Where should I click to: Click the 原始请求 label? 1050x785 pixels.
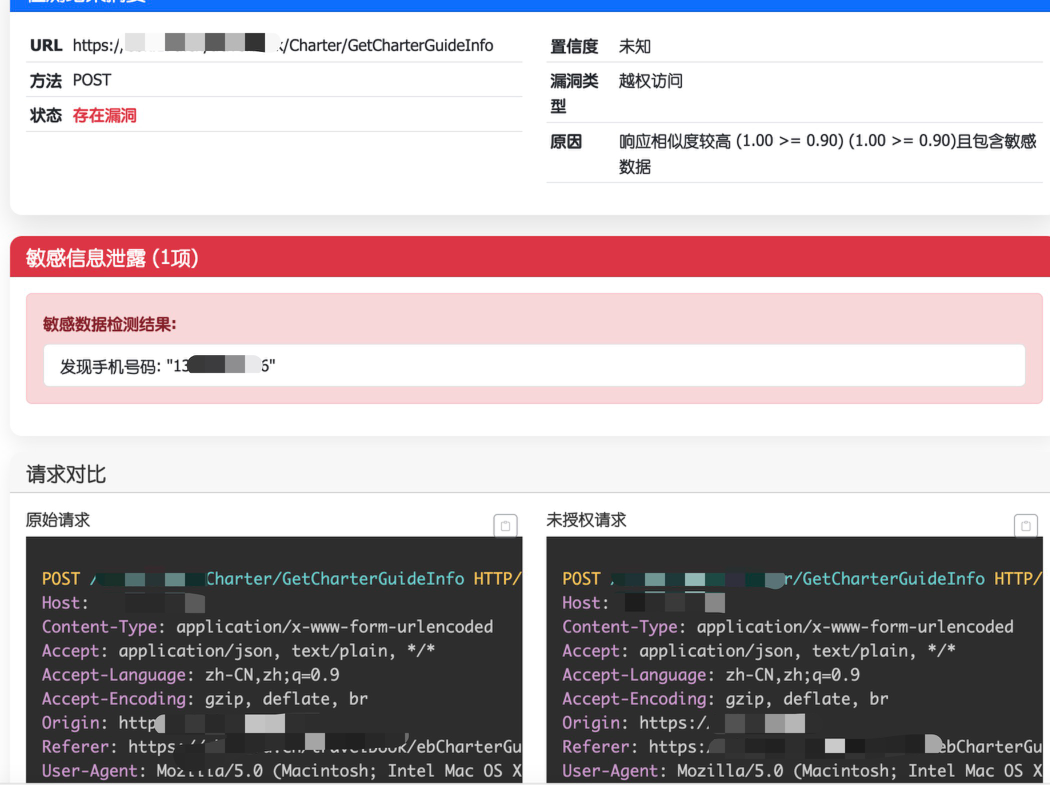point(58,520)
